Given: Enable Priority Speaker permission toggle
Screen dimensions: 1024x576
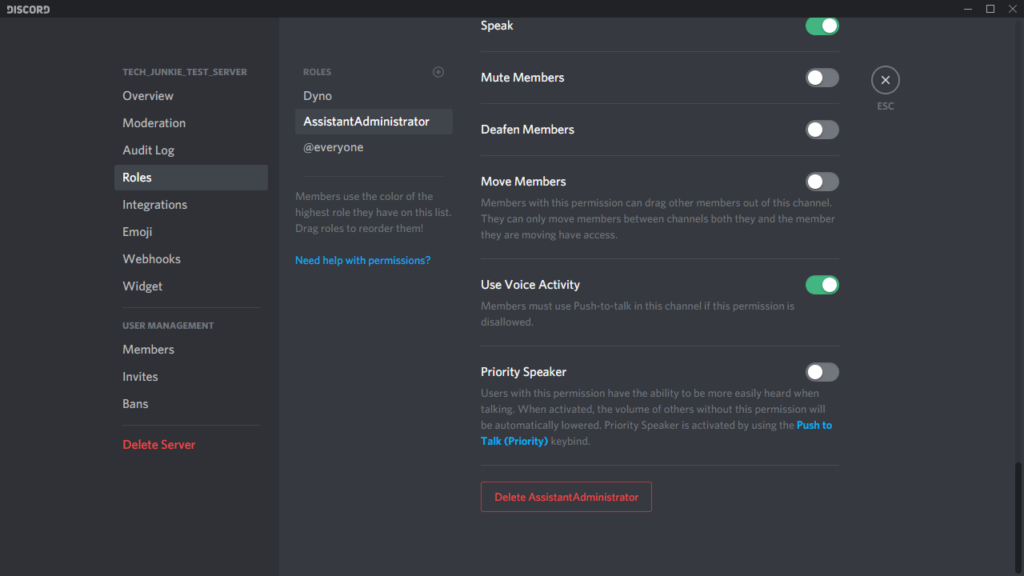Looking at the screenshot, I should click(x=822, y=372).
